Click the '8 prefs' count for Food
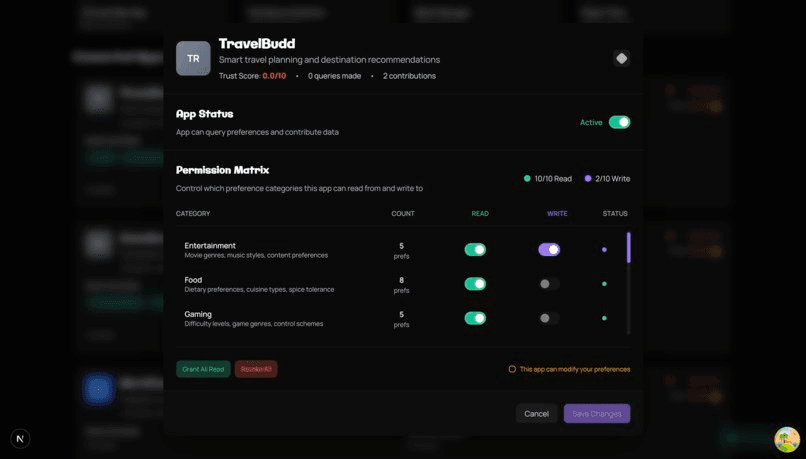Viewport: 806px width, 459px height. click(x=401, y=285)
